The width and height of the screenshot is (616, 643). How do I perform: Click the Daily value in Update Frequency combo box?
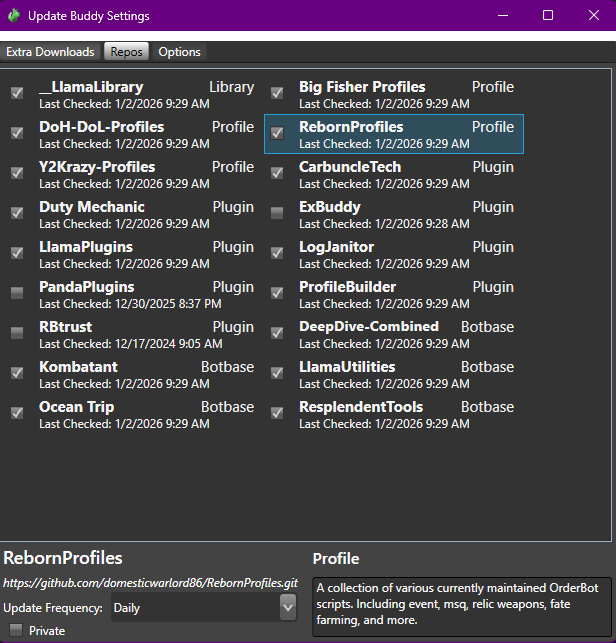pyautogui.click(x=127, y=608)
